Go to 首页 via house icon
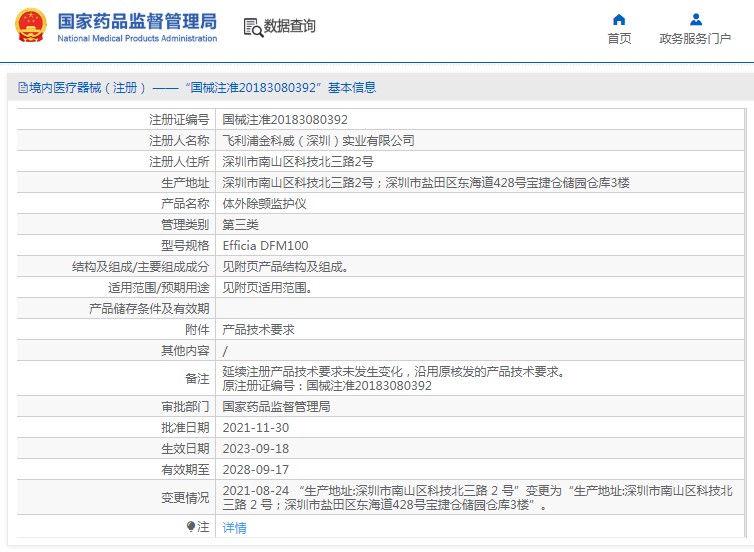754x552 pixels. coord(619,20)
